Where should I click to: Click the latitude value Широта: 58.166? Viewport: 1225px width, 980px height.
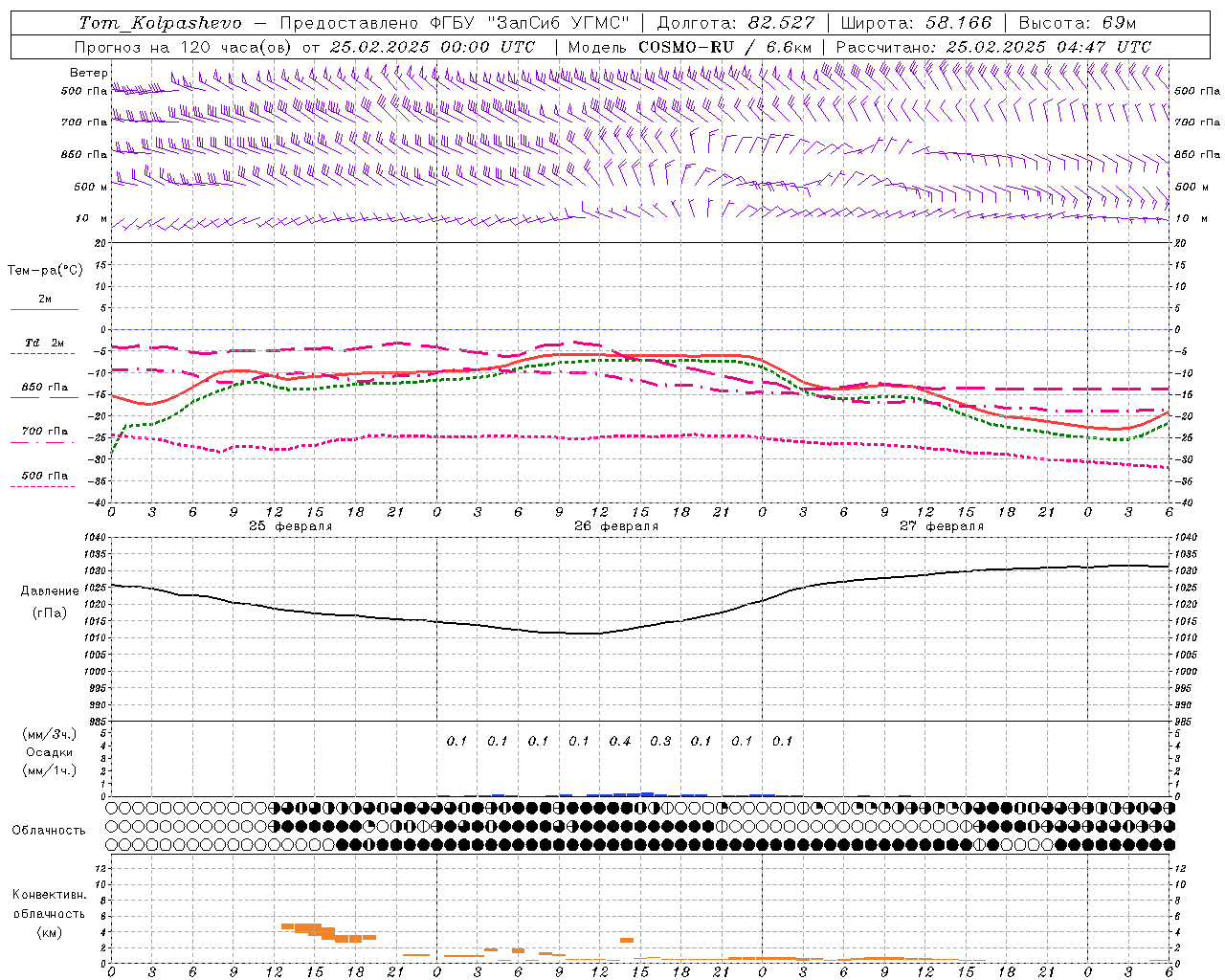coord(917,23)
